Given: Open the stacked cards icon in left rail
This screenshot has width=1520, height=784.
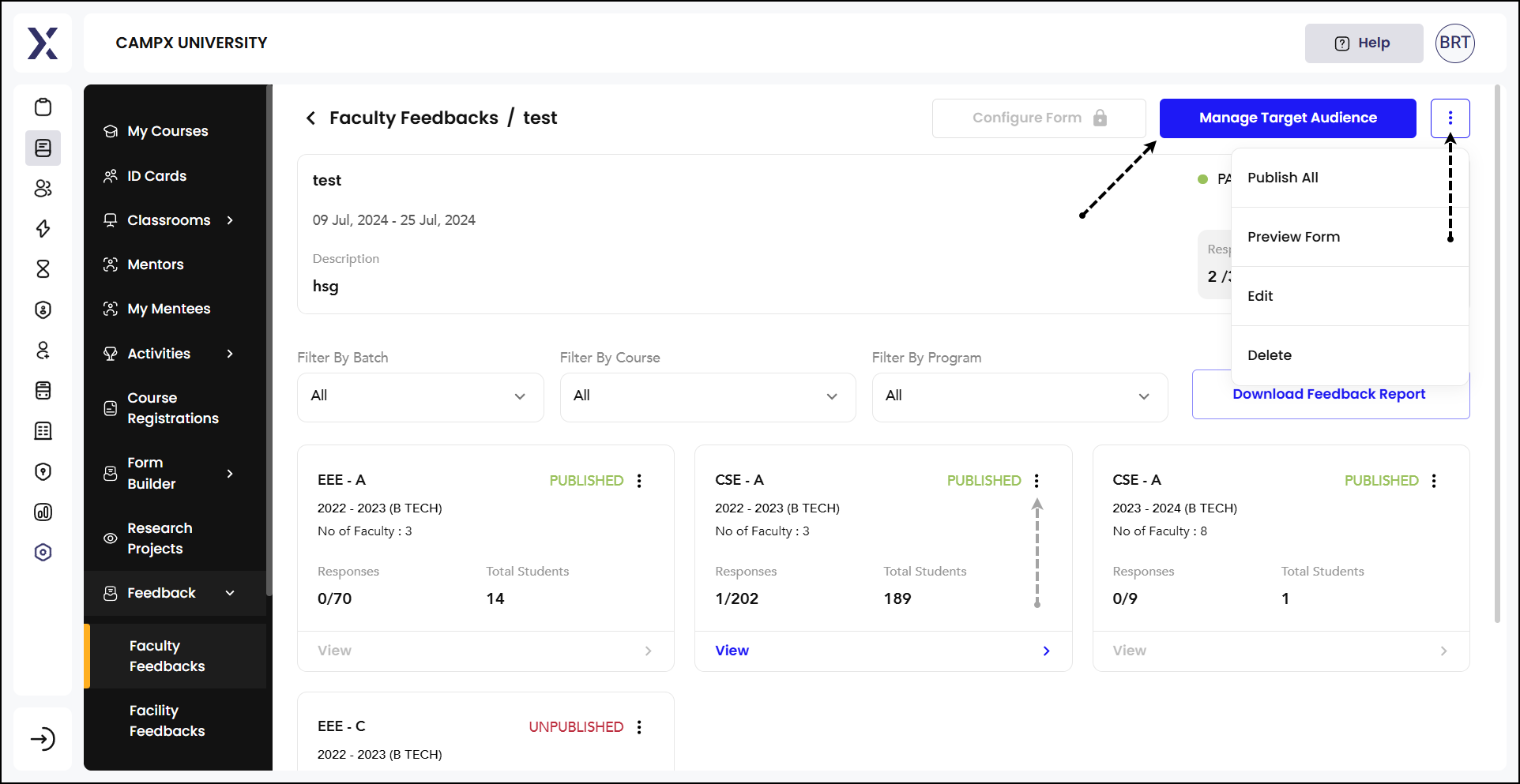Looking at the screenshot, I should [x=43, y=390].
